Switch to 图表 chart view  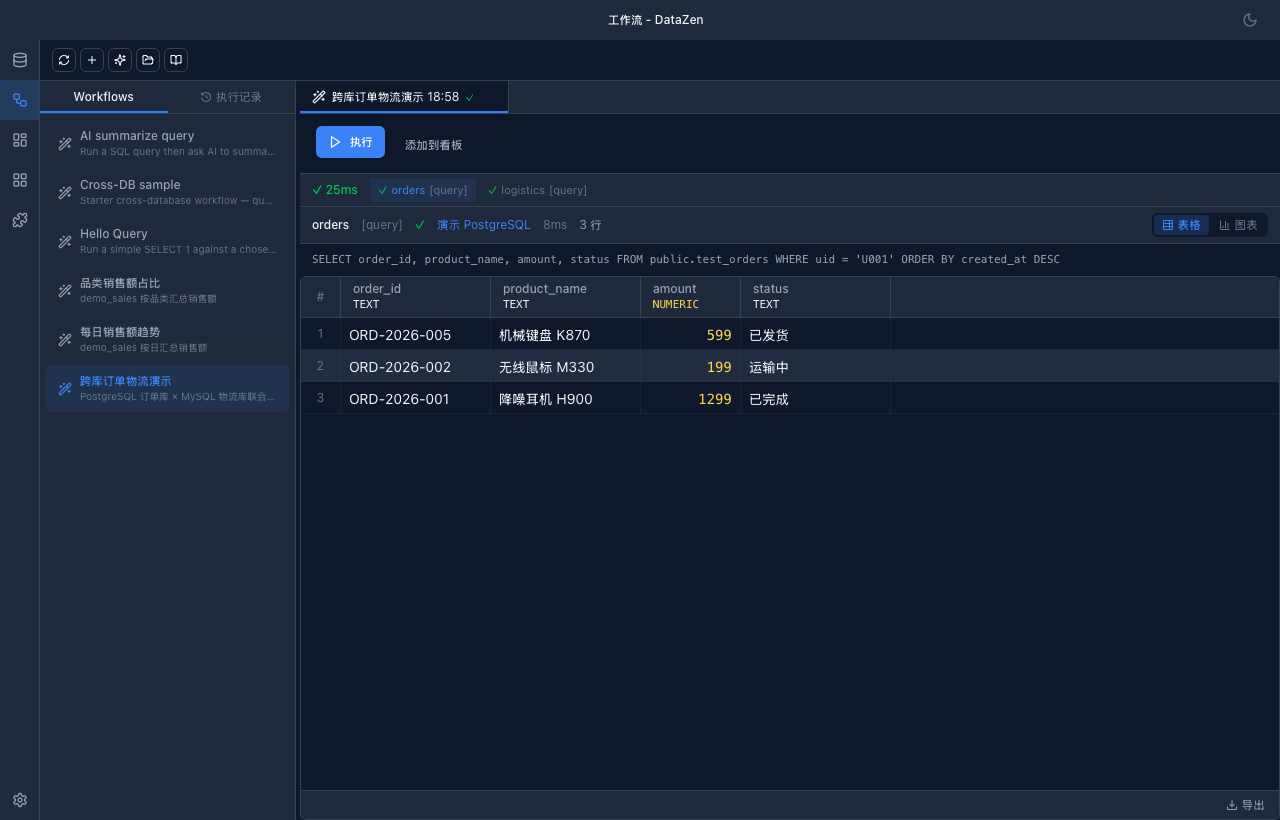[1238, 225]
